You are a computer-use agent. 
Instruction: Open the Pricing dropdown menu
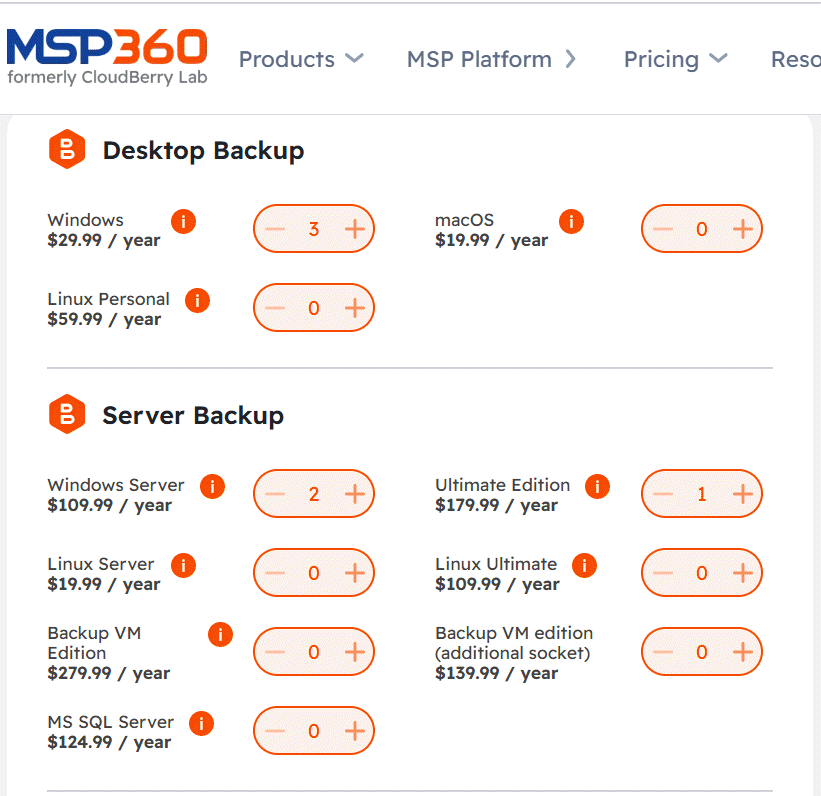(x=675, y=59)
